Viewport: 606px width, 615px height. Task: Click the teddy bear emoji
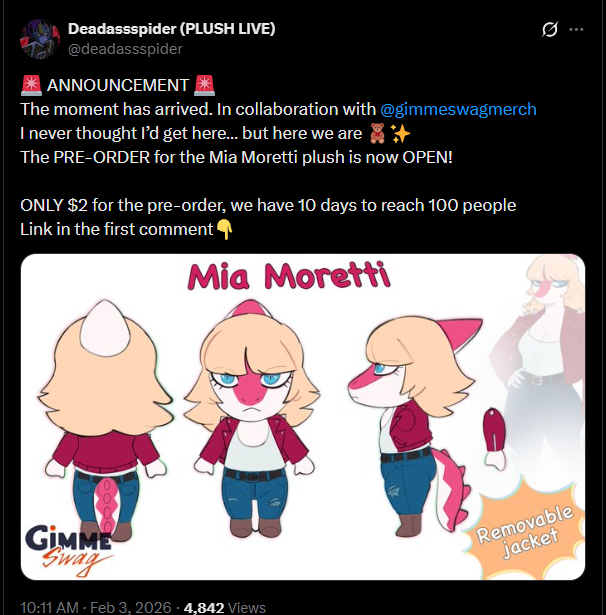click(377, 133)
